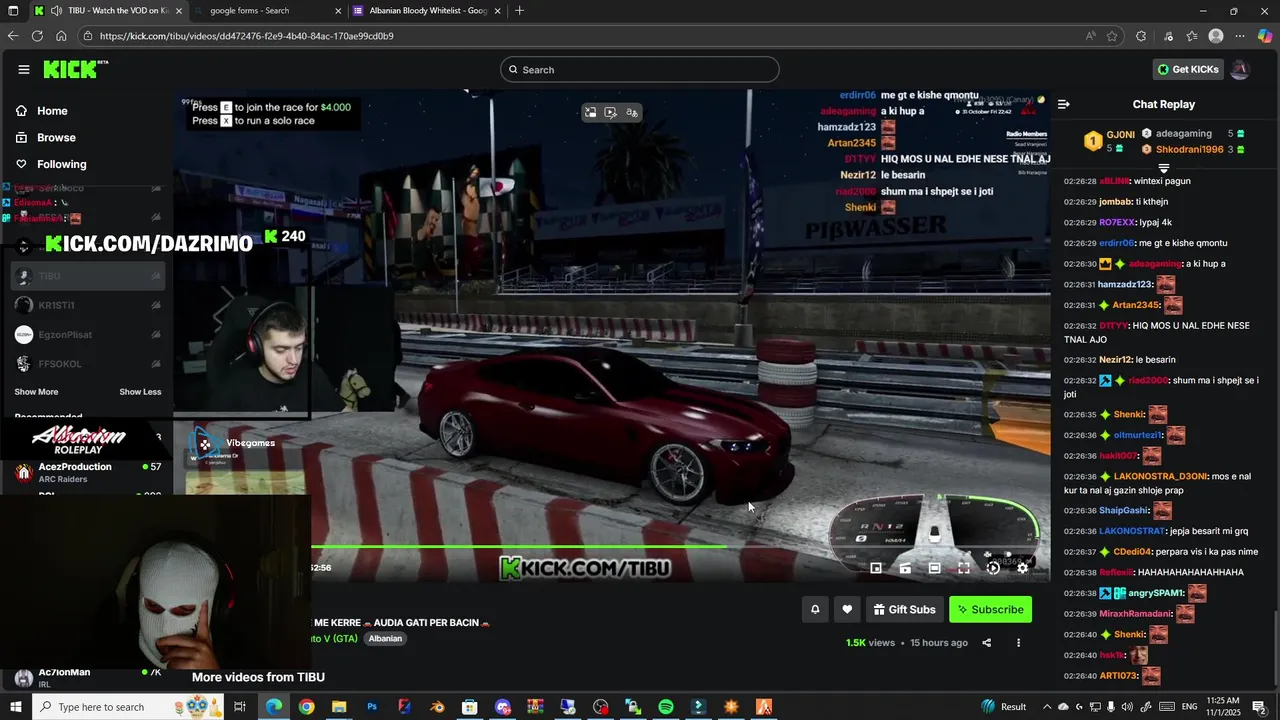Viewport: 1280px width, 720px height.
Task: Open the Edge Copilot icon
Action: pyautogui.click(x=1265, y=36)
